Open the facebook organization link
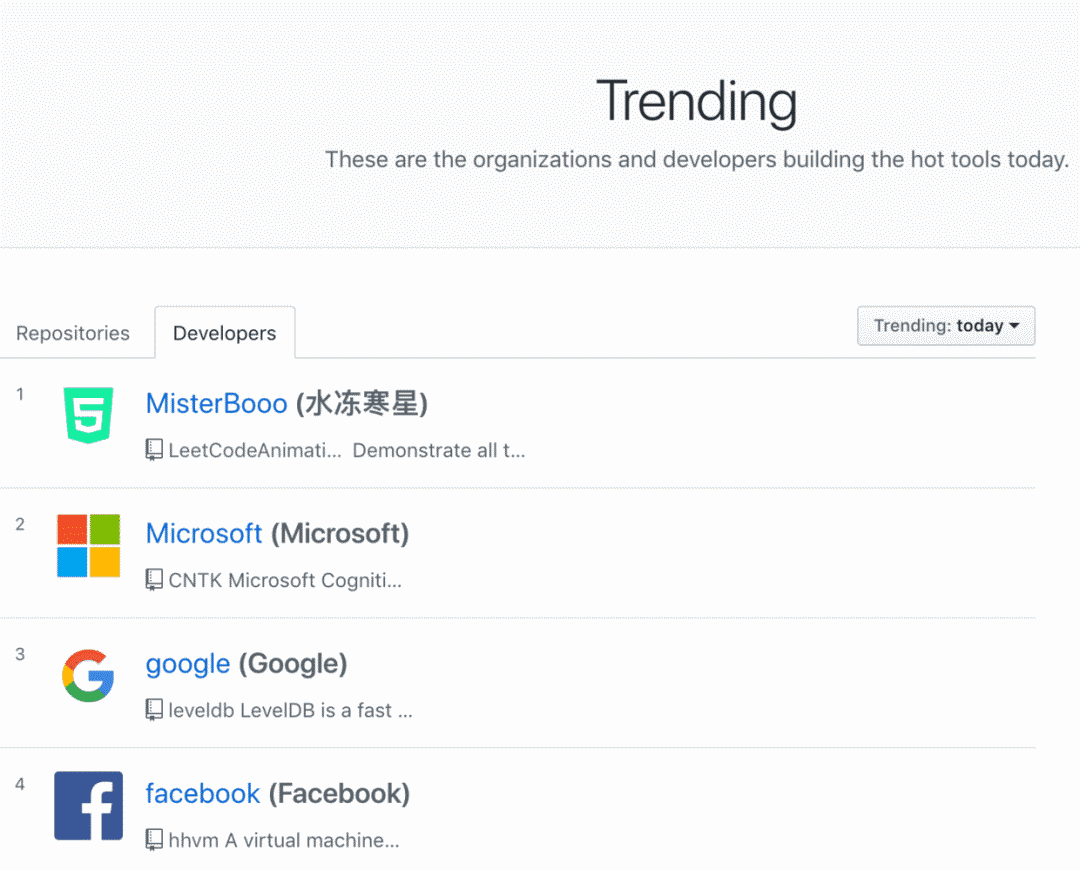Image resolution: width=1080 pixels, height=870 pixels. click(x=202, y=794)
